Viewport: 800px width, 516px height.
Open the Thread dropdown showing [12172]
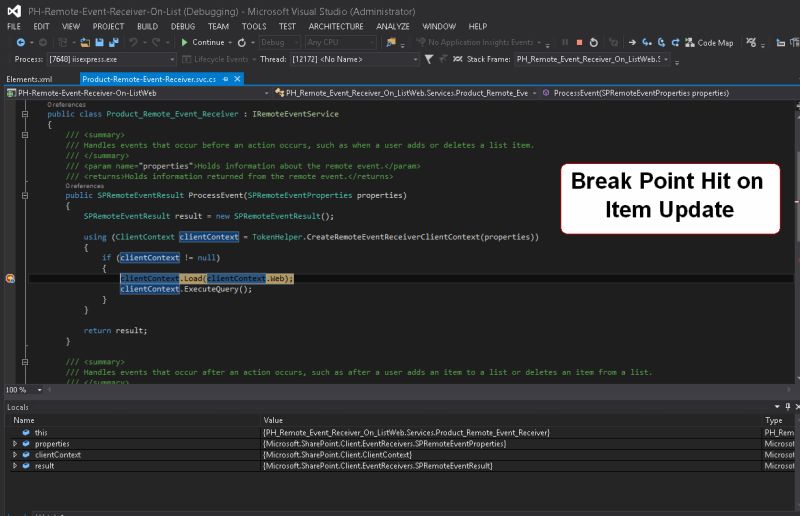[354, 60]
